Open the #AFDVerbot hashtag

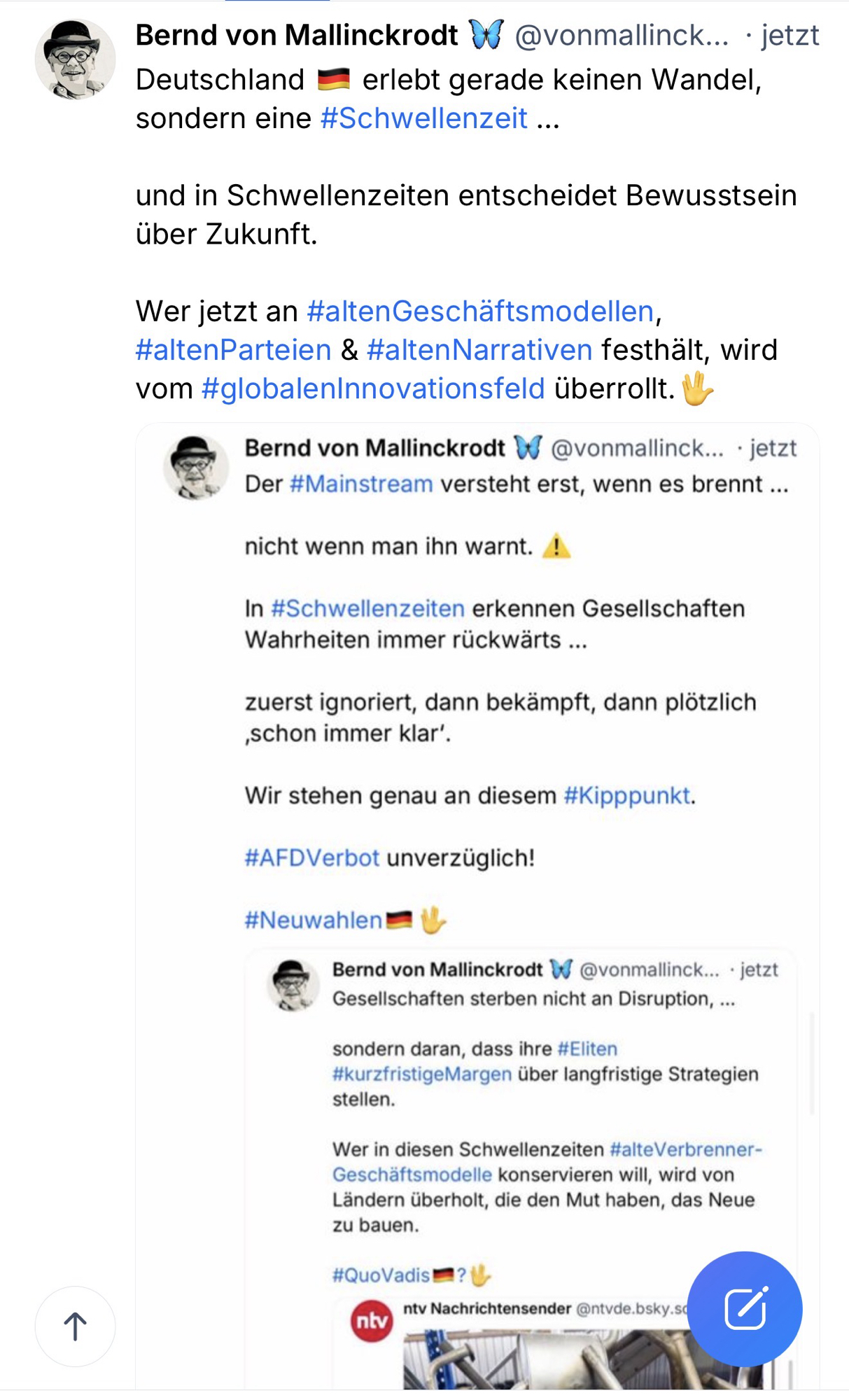click(312, 857)
